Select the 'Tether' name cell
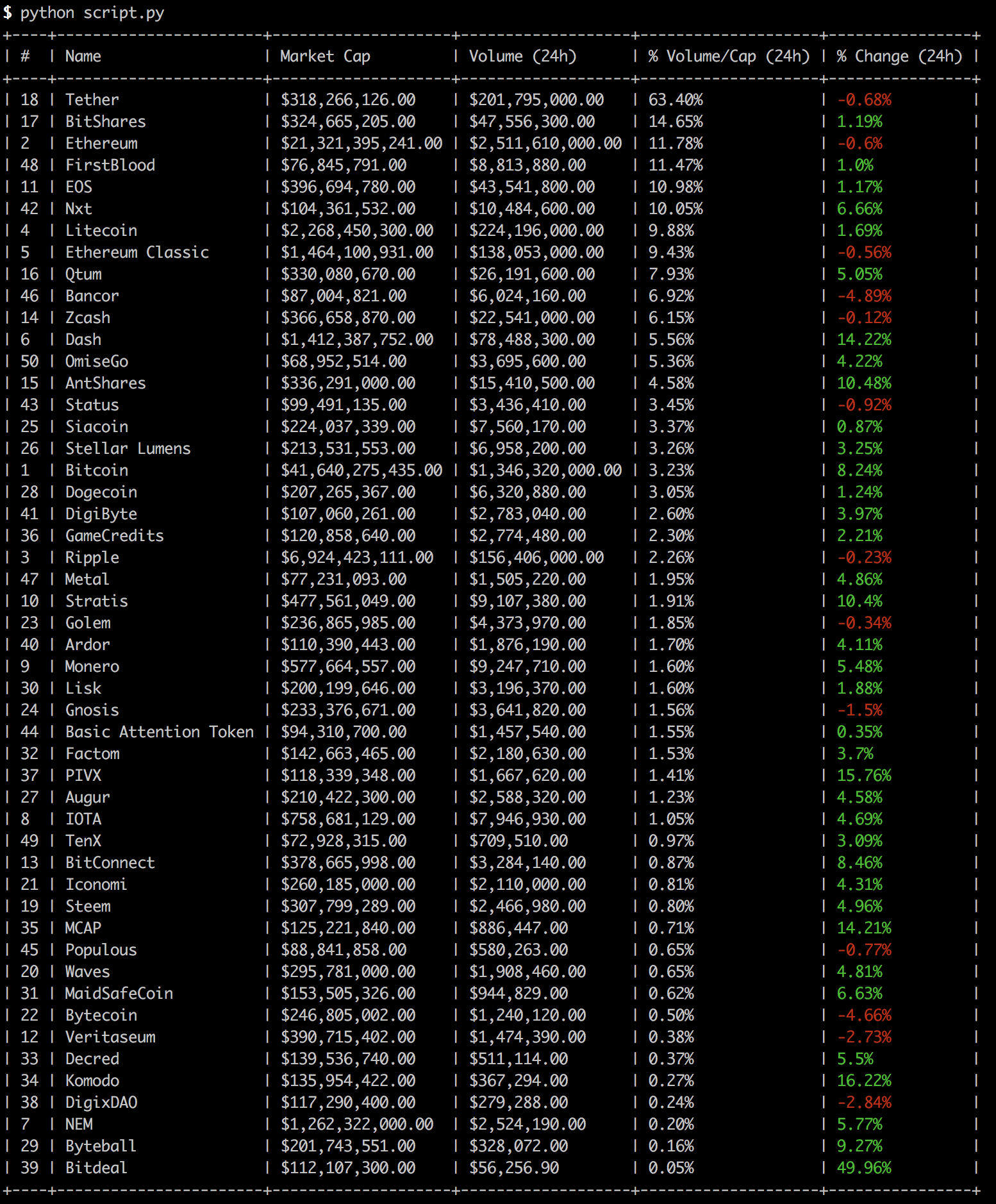The width and height of the screenshot is (996, 1204). [x=92, y=100]
